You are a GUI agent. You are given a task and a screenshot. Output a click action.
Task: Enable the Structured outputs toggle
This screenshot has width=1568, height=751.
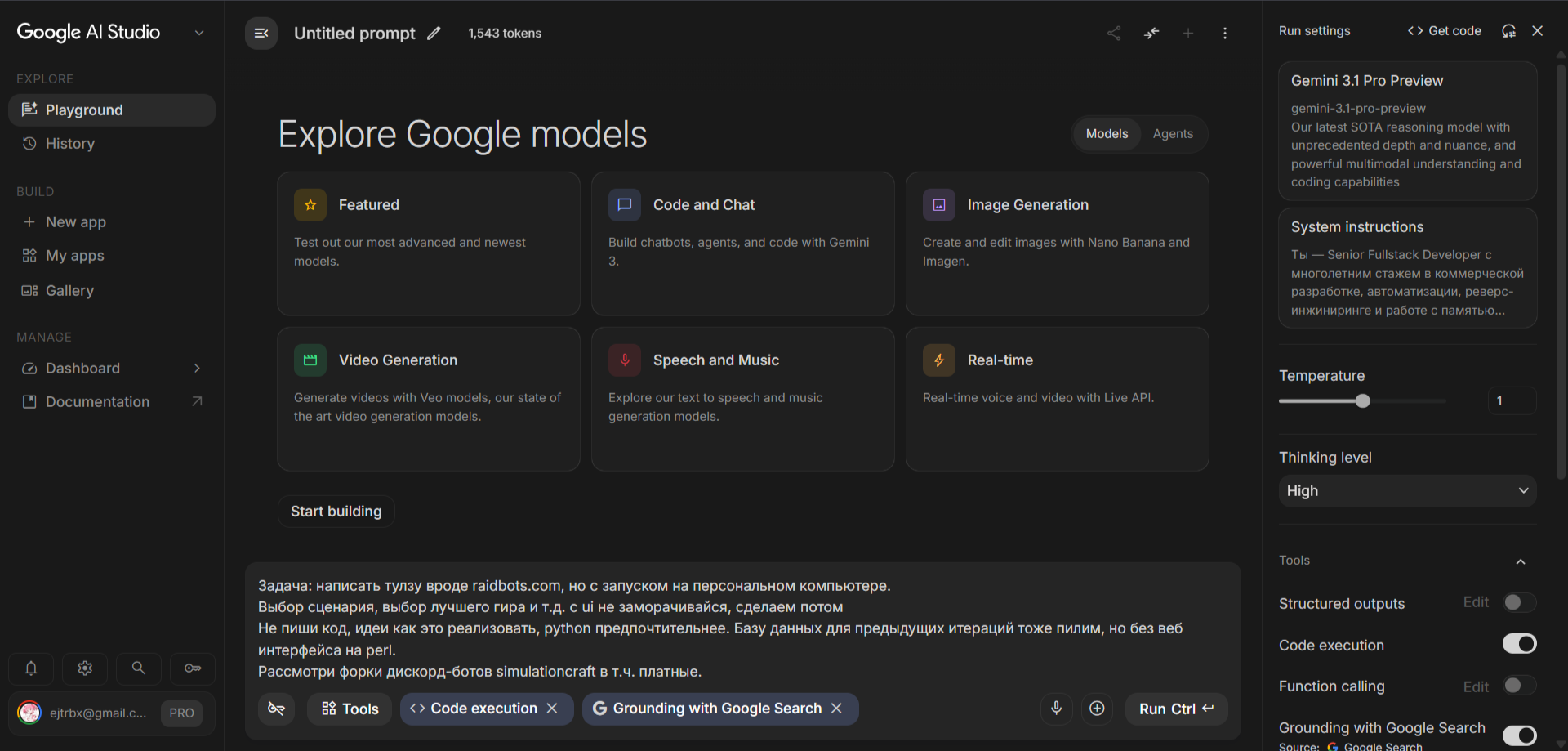(x=1519, y=603)
